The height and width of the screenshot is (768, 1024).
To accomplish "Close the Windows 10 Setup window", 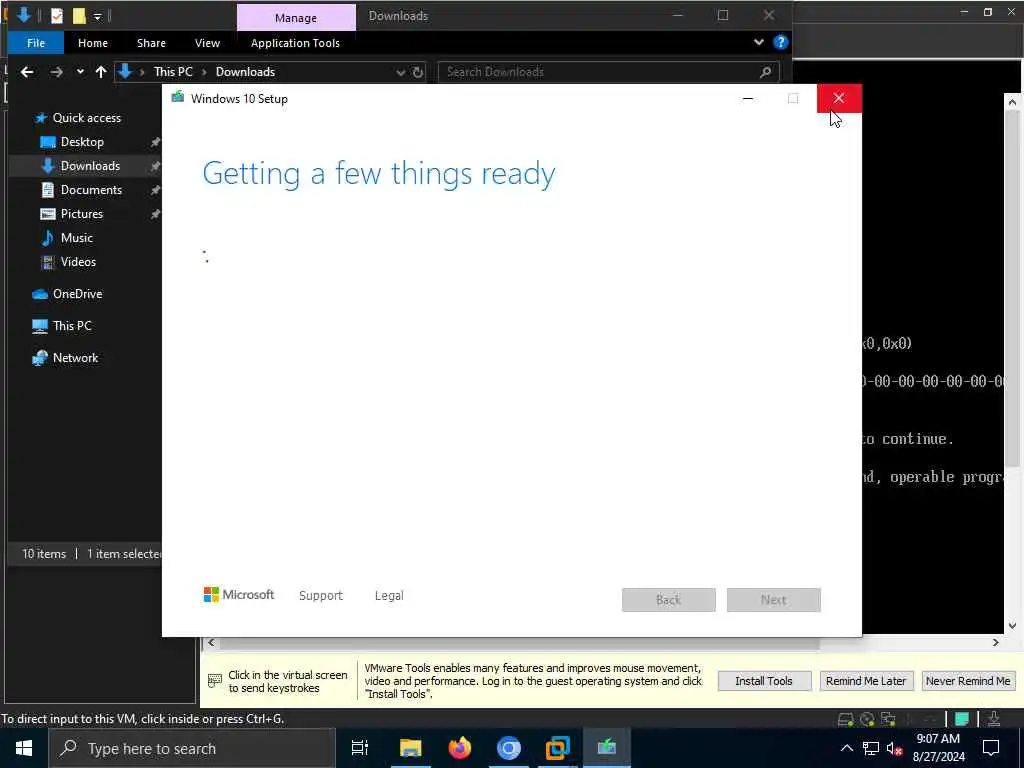I will click(x=839, y=99).
